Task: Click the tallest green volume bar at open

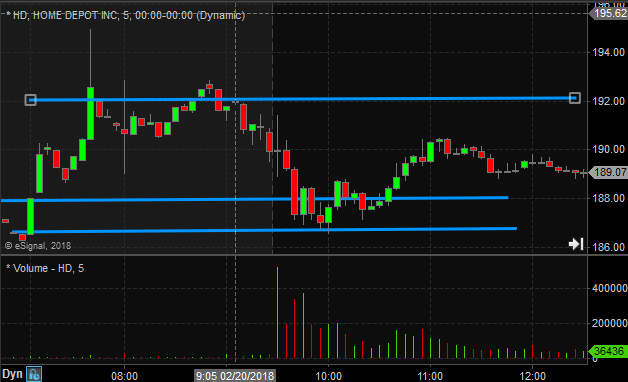Action: (x=277, y=312)
